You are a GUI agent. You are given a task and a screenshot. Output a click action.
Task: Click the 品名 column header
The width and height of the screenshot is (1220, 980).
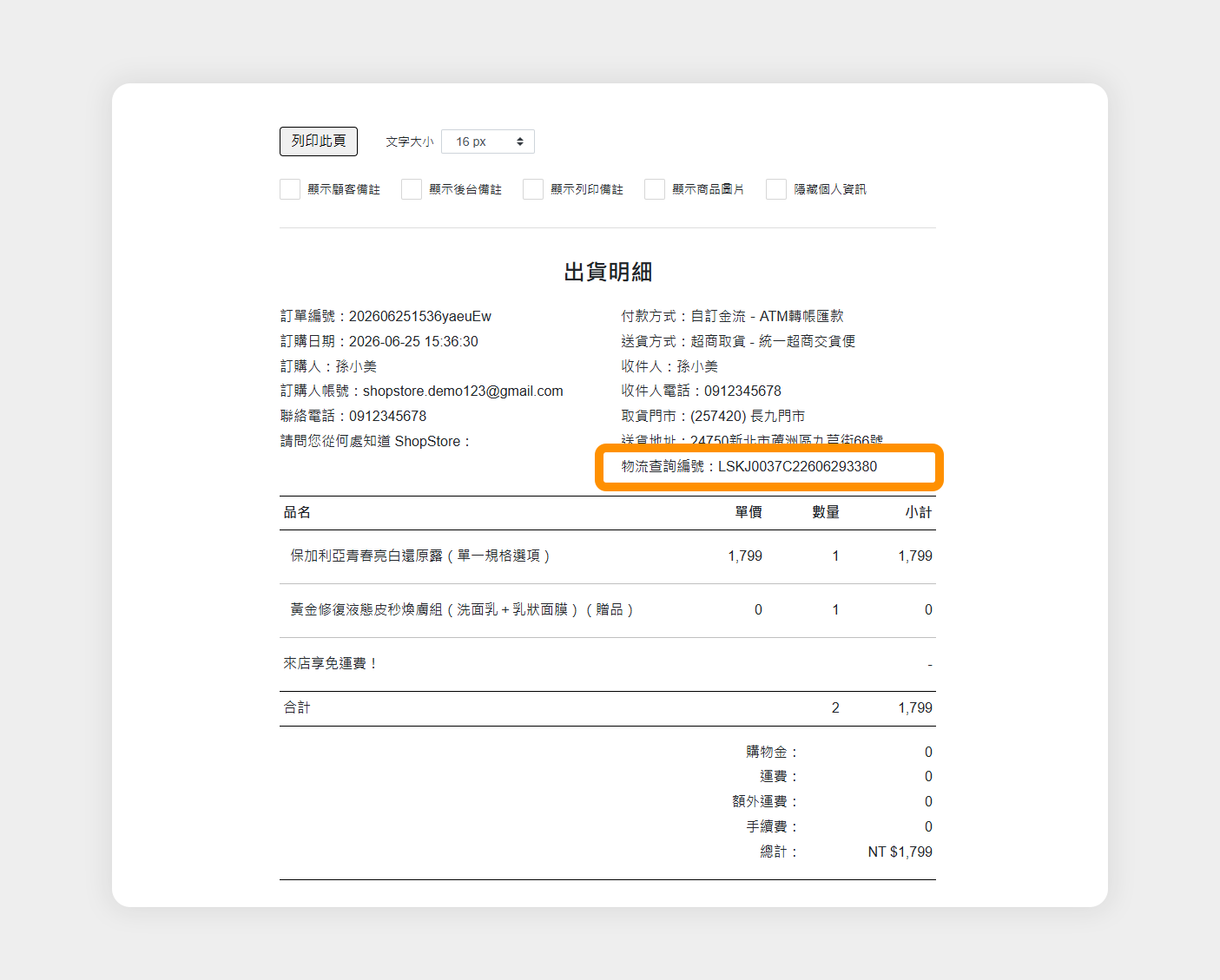(297, 513)
